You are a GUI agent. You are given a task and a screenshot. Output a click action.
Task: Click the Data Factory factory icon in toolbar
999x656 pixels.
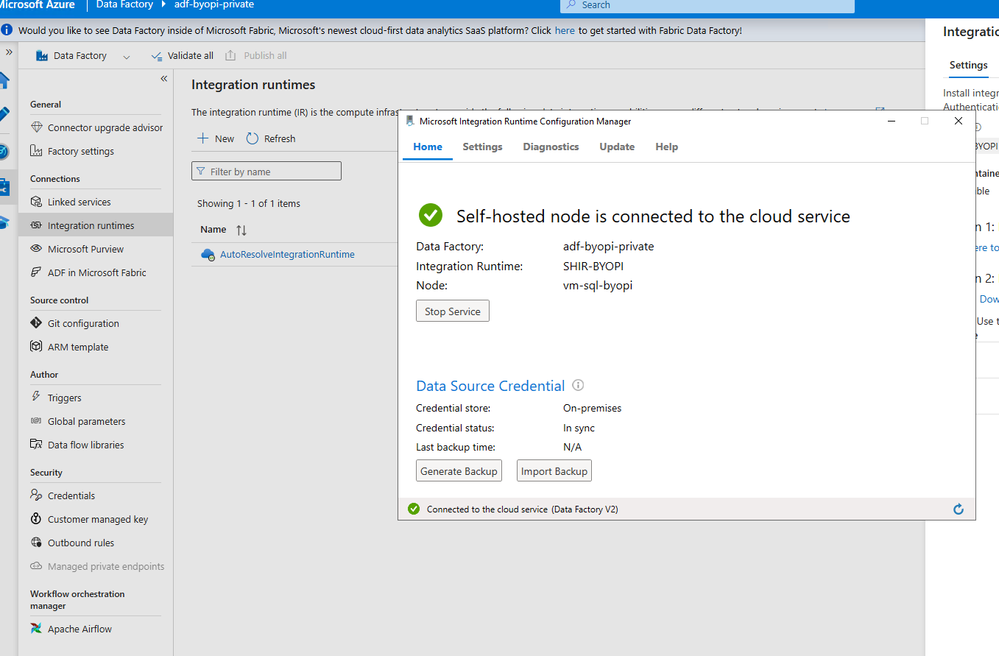(x=42, y=56)
